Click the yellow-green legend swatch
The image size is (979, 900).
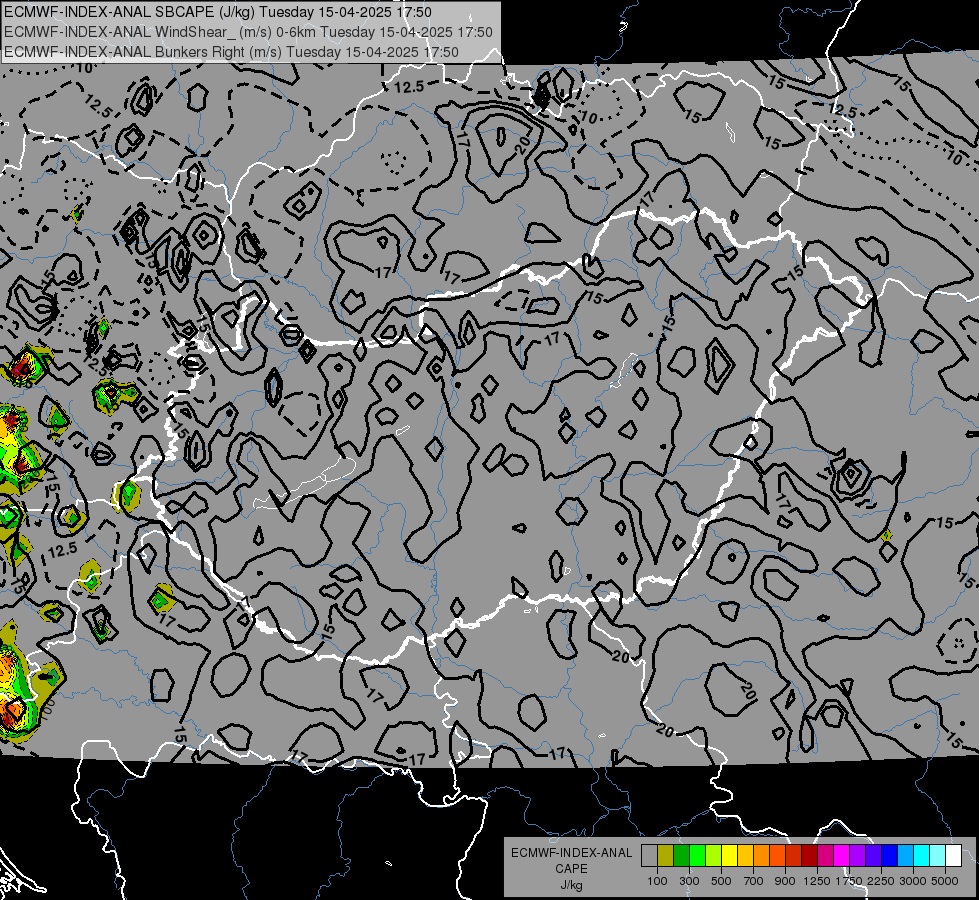[714, 856]
